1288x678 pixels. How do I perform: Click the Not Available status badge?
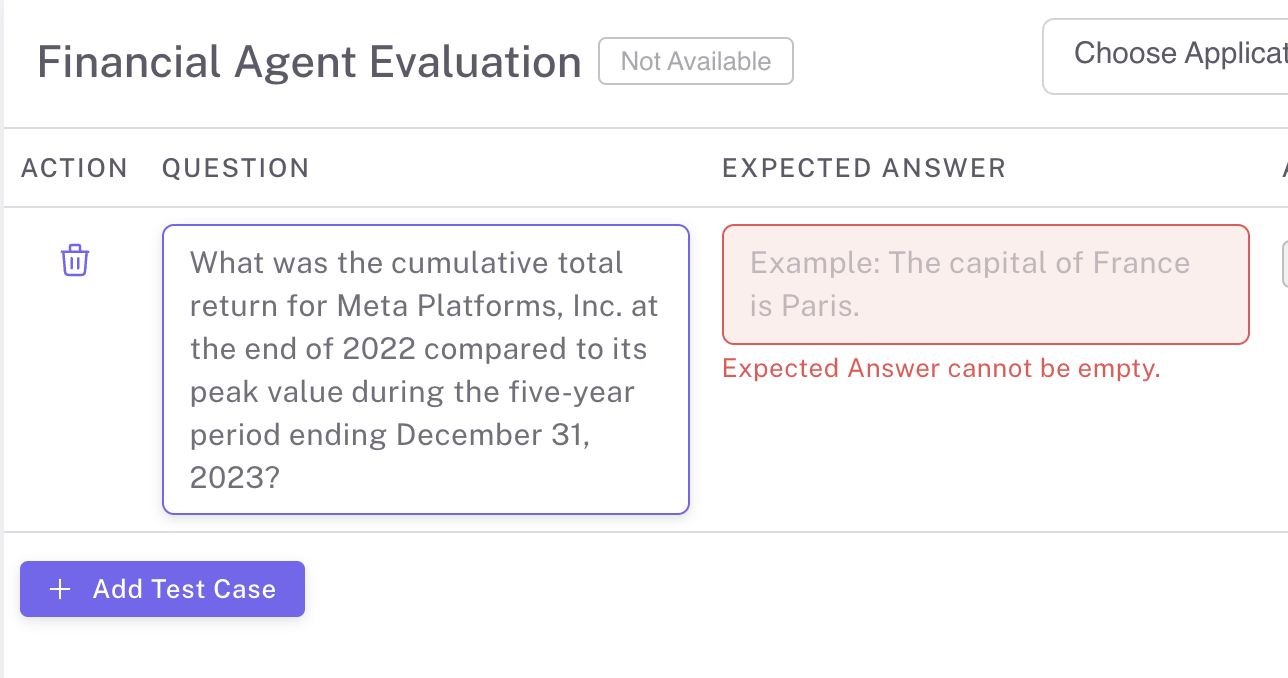[x=696, y=61]
